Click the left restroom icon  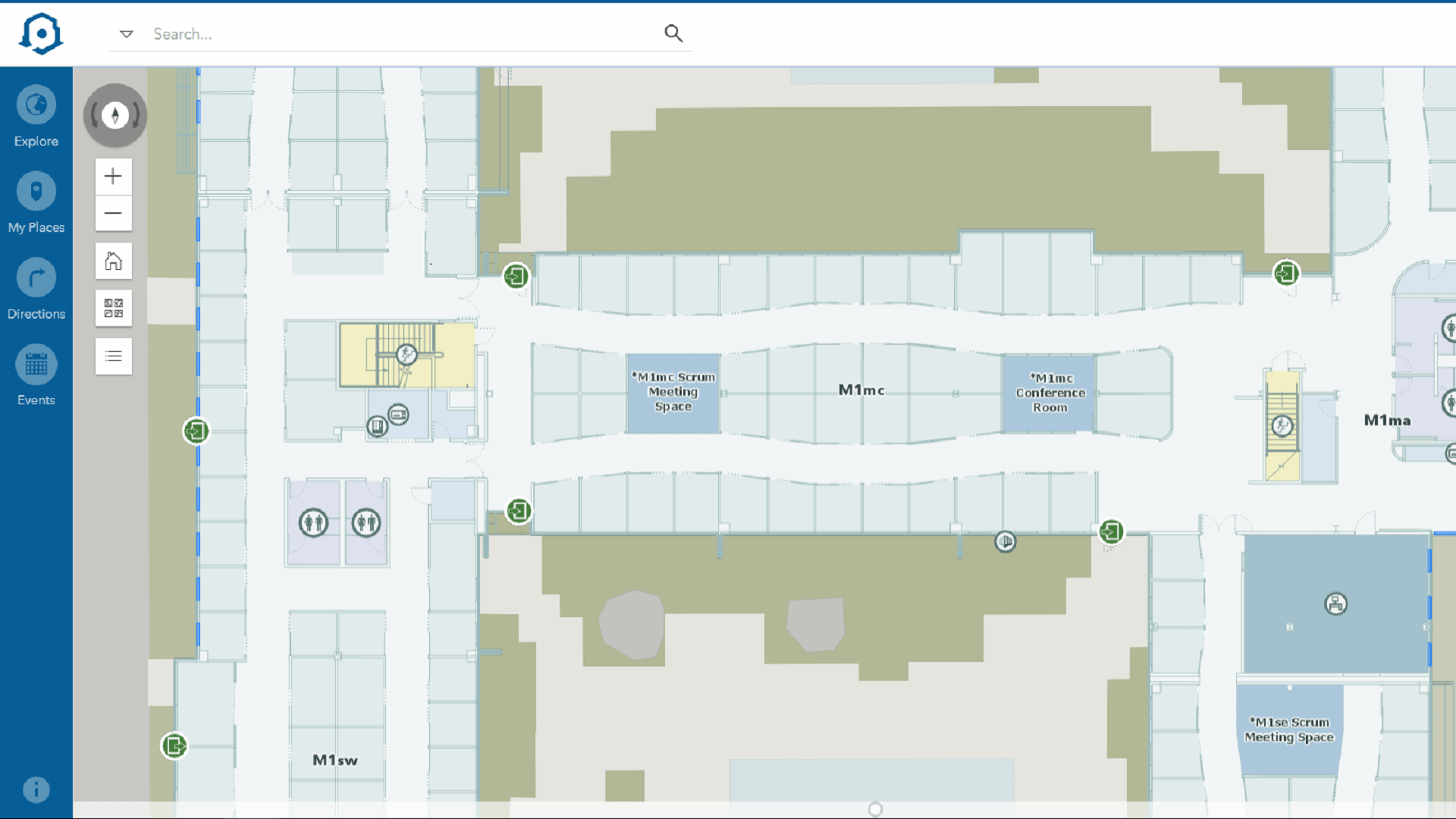click(x=313, y=522)
